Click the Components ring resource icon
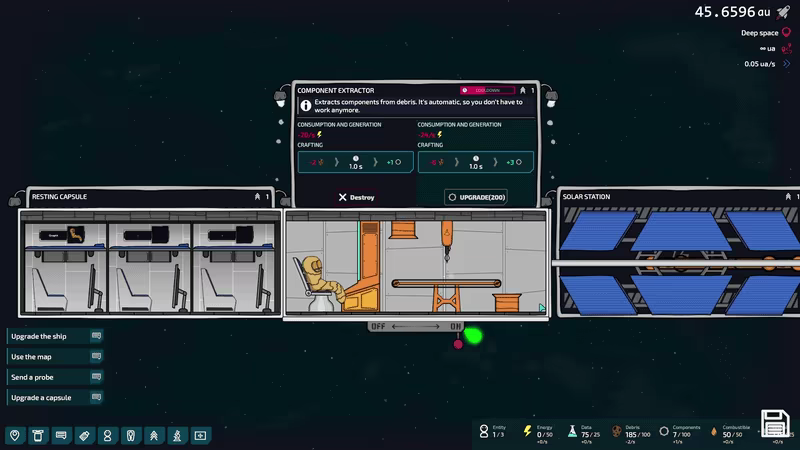 pos(663,432)
